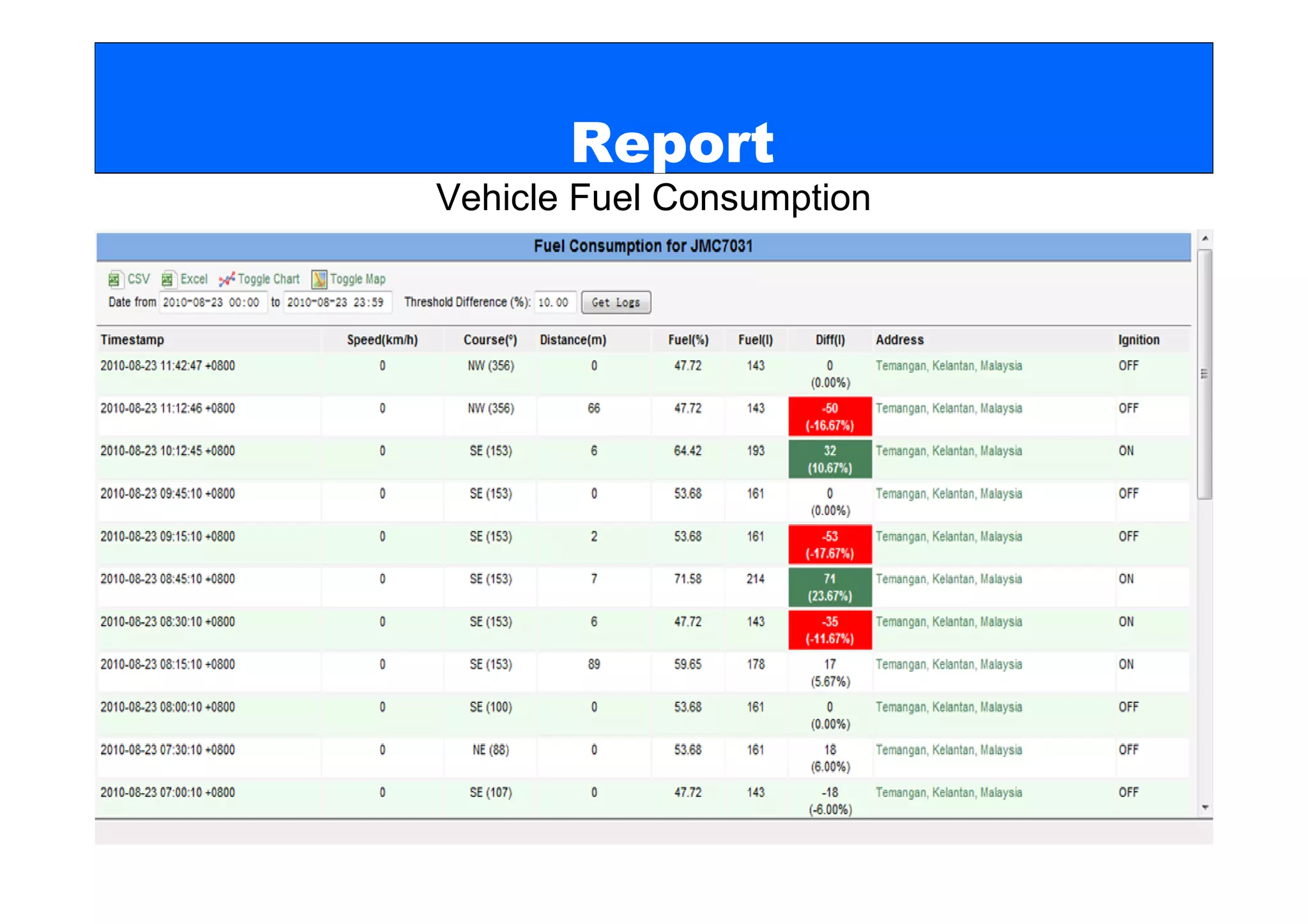Open address link for 10:12:45 row

tap(948, 451)
